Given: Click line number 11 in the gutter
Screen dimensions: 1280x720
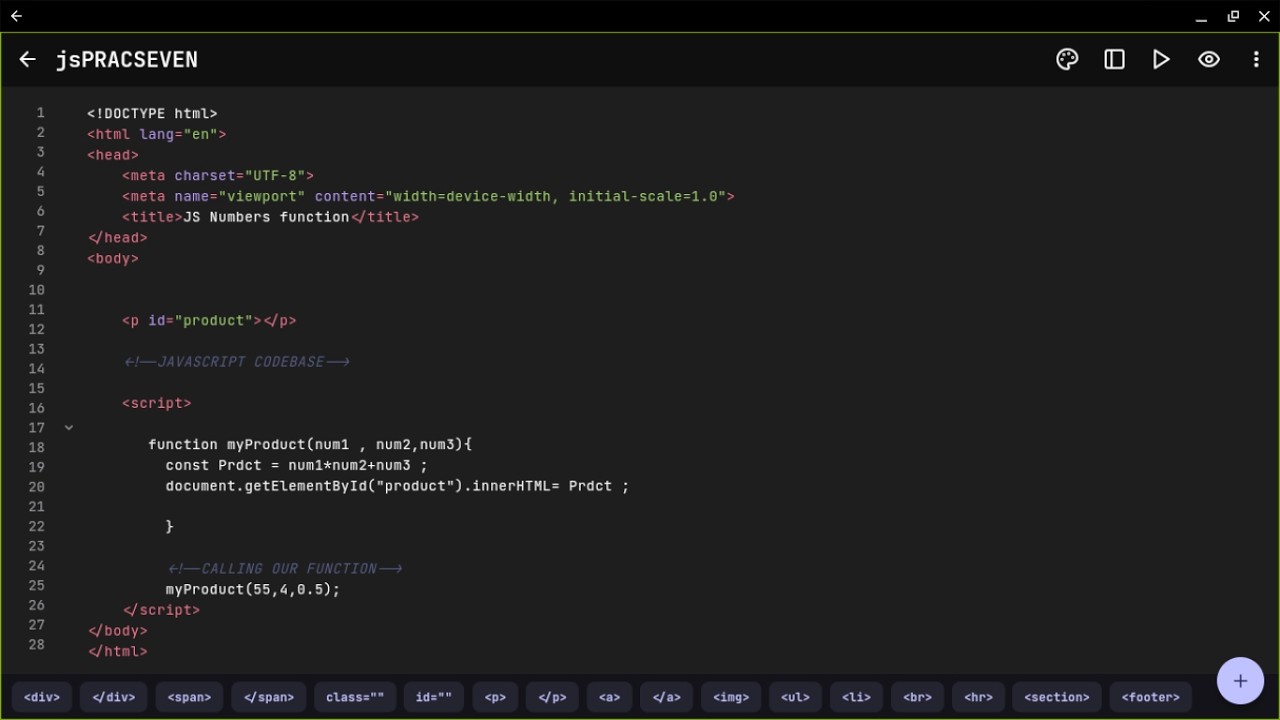Looking at the screenshot, I should [x=36, y=310].
